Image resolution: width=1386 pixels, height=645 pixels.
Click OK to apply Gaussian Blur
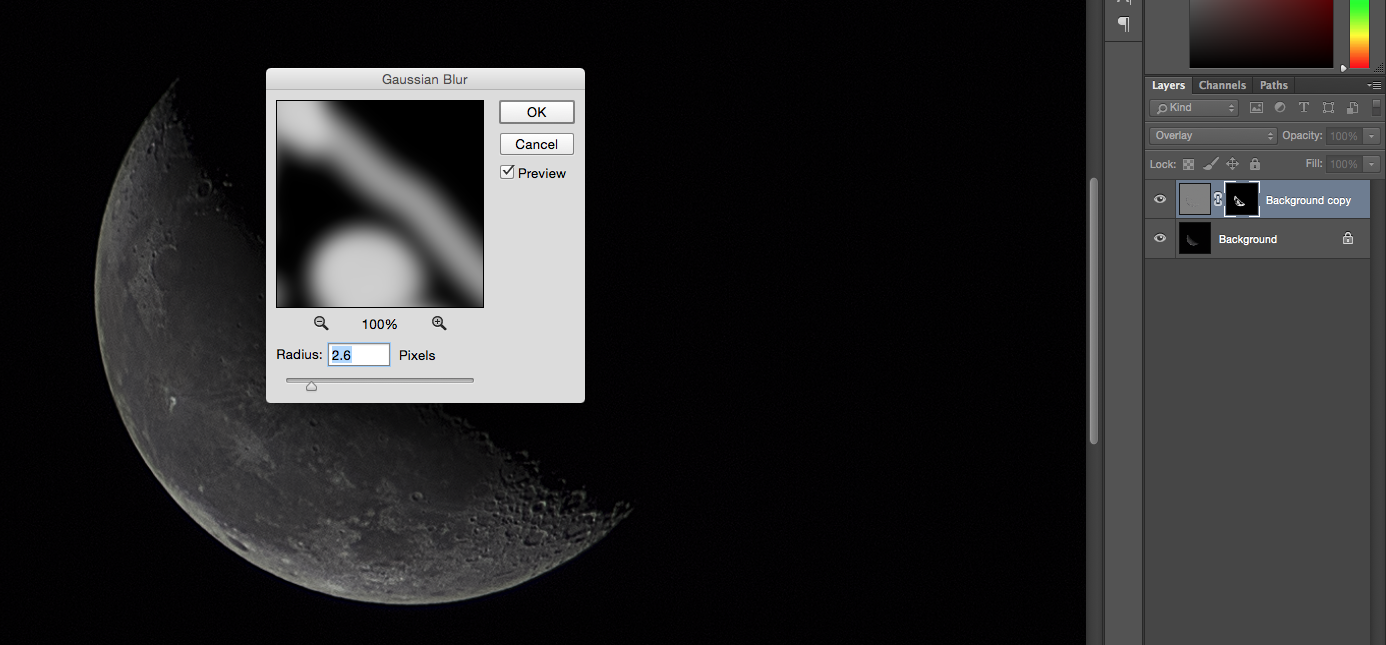click(x=536, y=111)
